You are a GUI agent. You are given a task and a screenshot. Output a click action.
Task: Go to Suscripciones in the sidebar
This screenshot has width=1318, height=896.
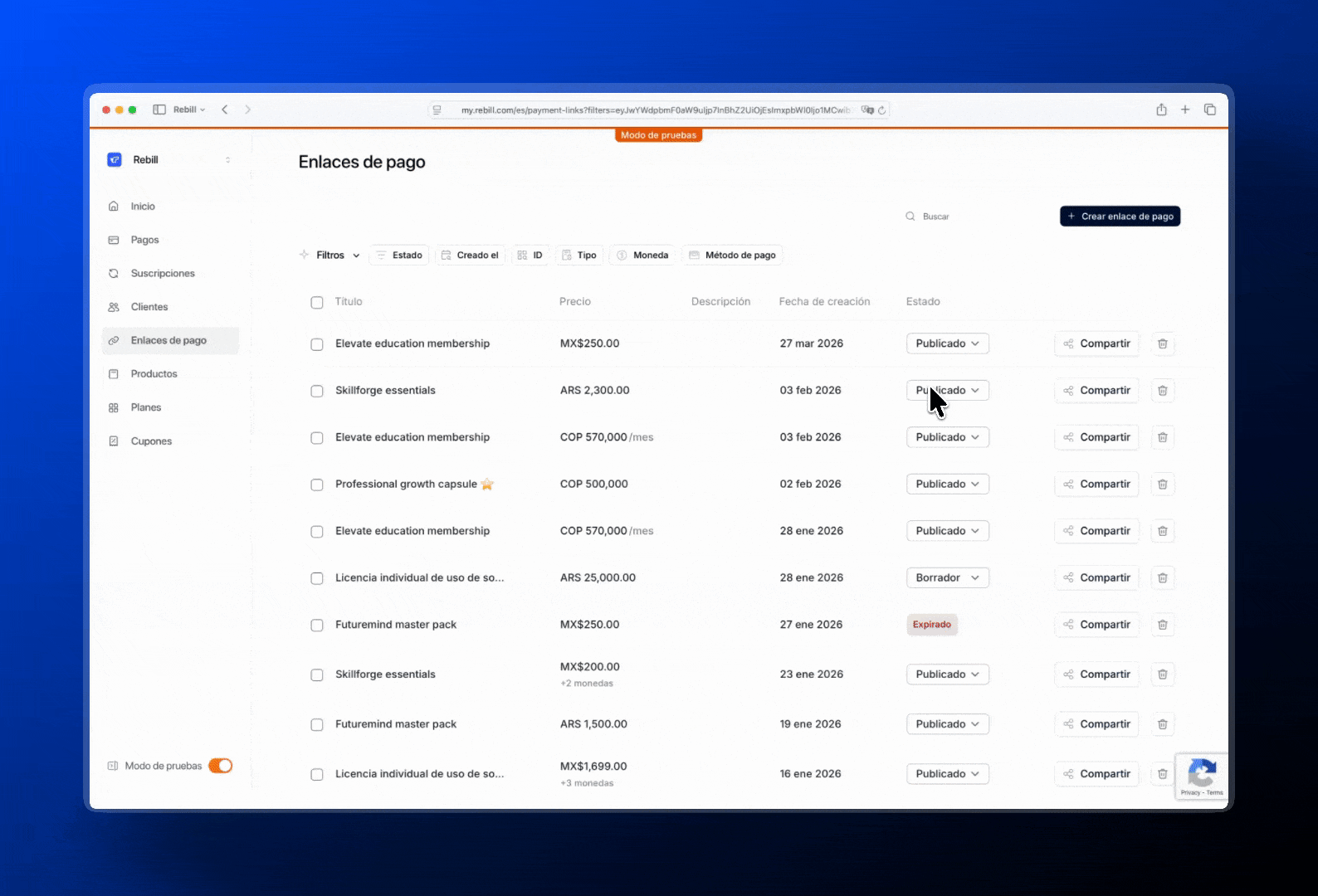pos(163,274)
